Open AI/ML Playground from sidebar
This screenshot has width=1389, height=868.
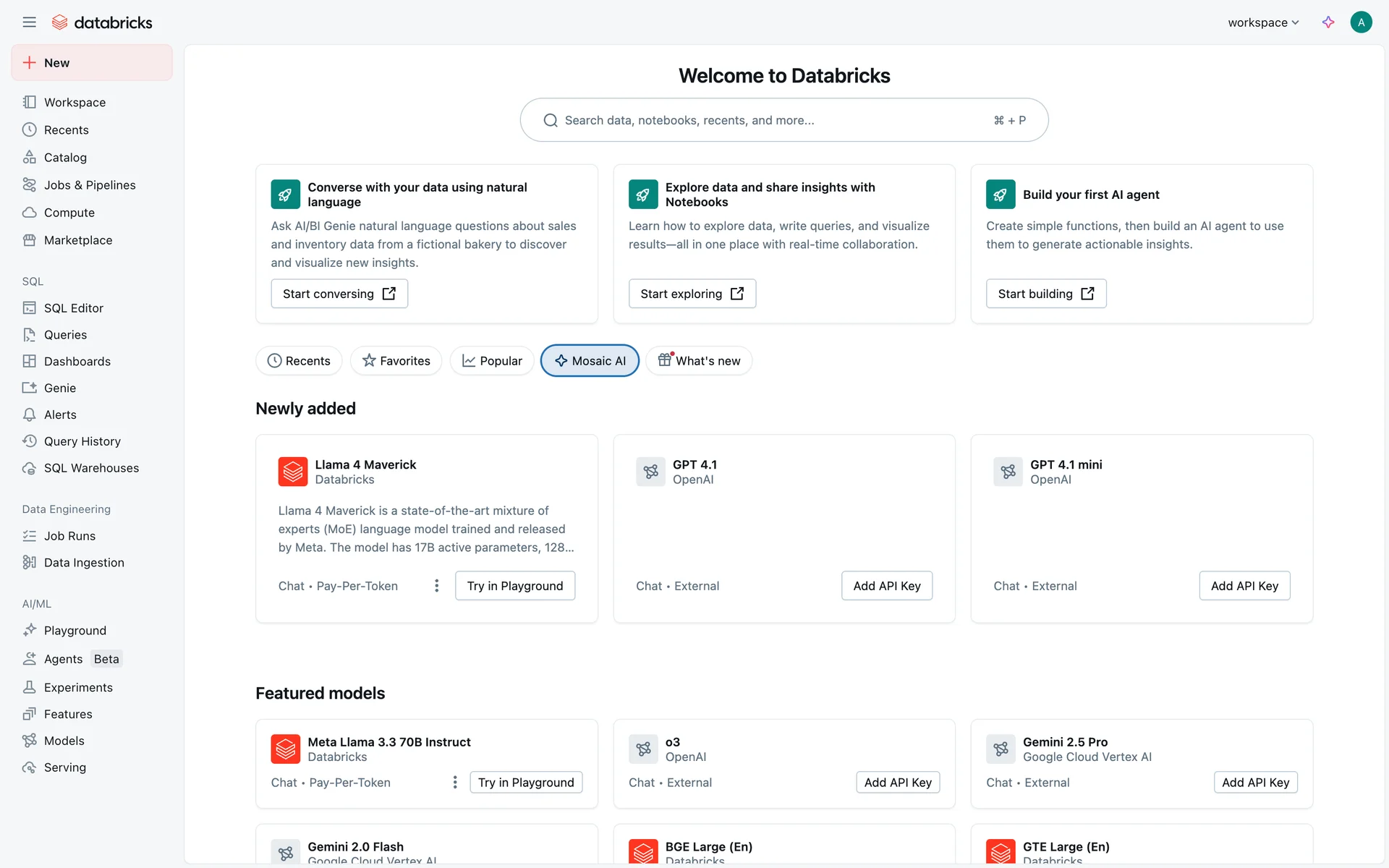[x=75, y=631]
